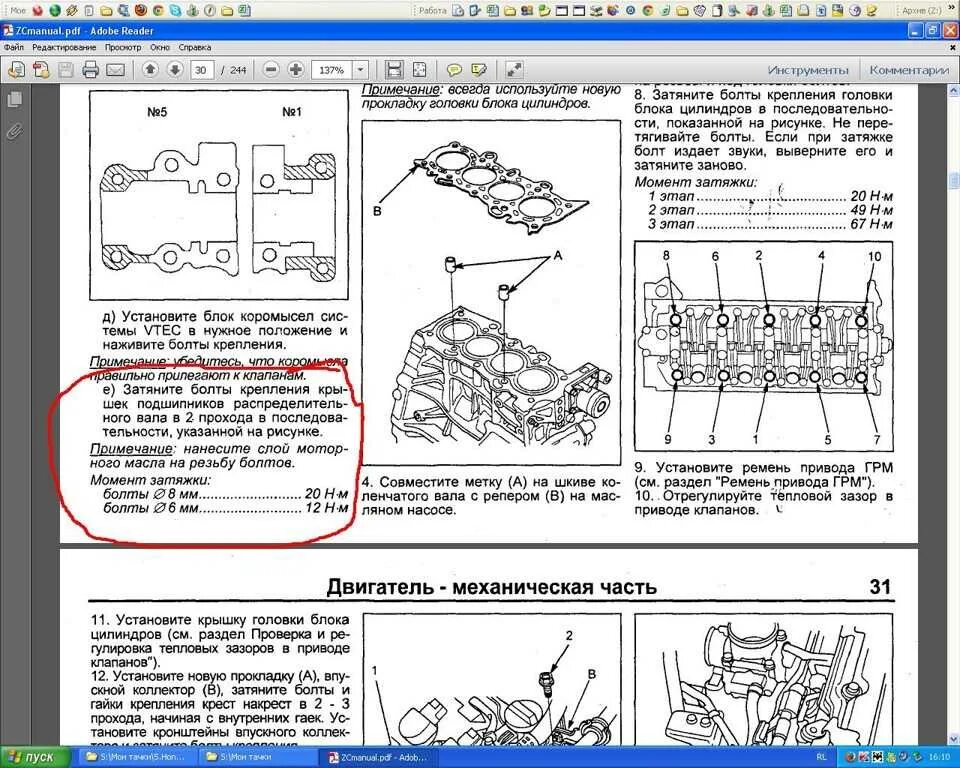Click the '1 этап 20 Н·м' line

click(x=770, y=196)
